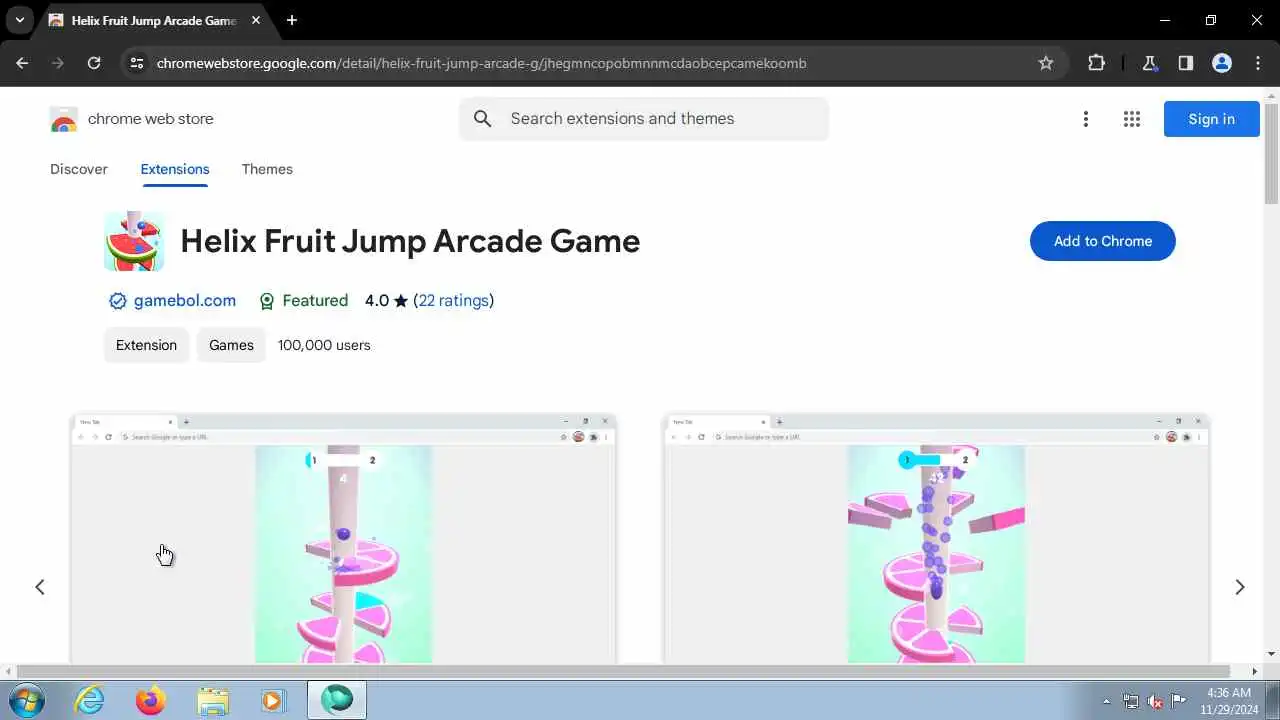Open the first game screenshot
Screen dimensions: 1280x720
[x=343, y=538]
